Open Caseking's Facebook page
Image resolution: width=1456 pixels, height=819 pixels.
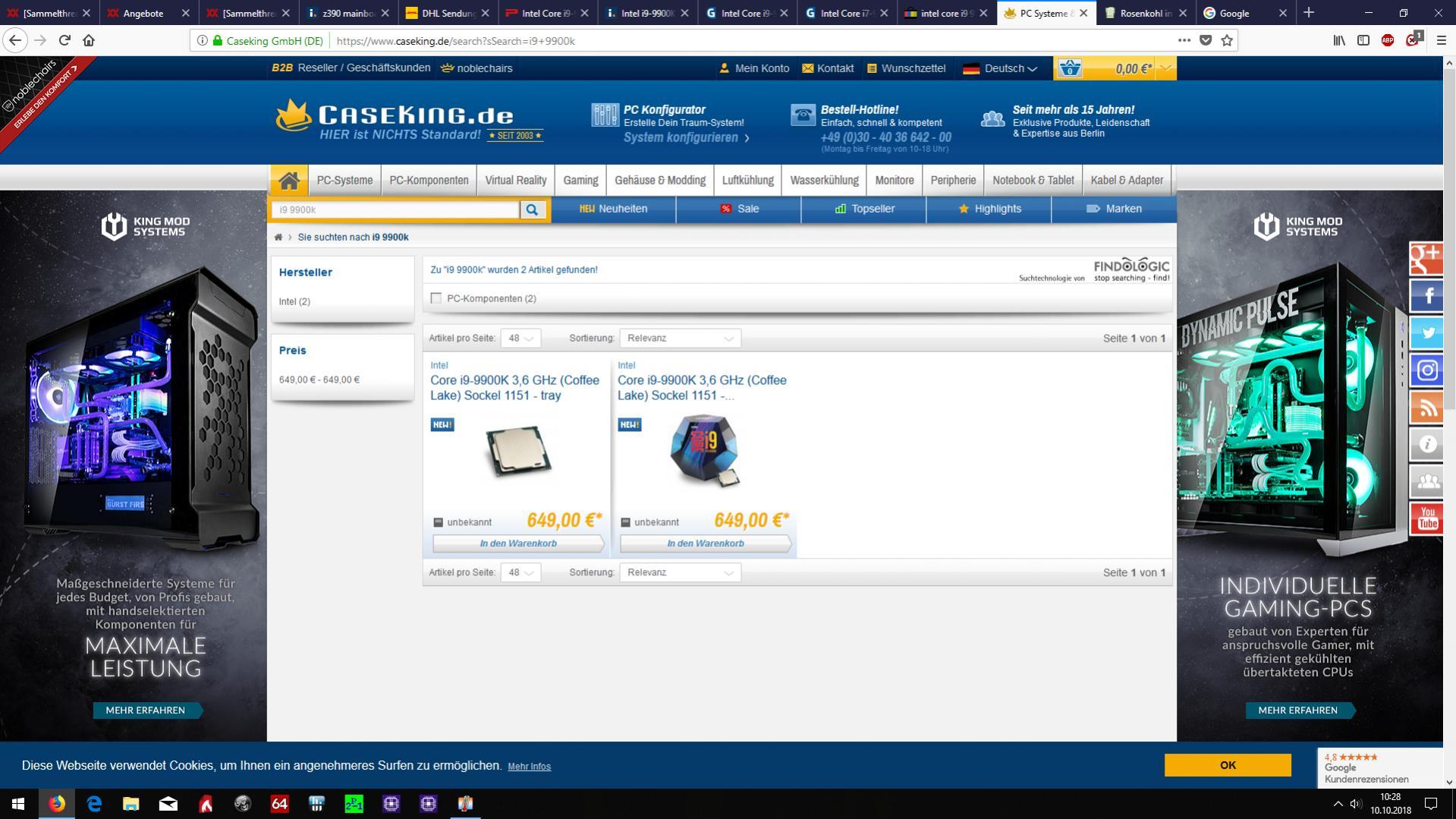1426,296
